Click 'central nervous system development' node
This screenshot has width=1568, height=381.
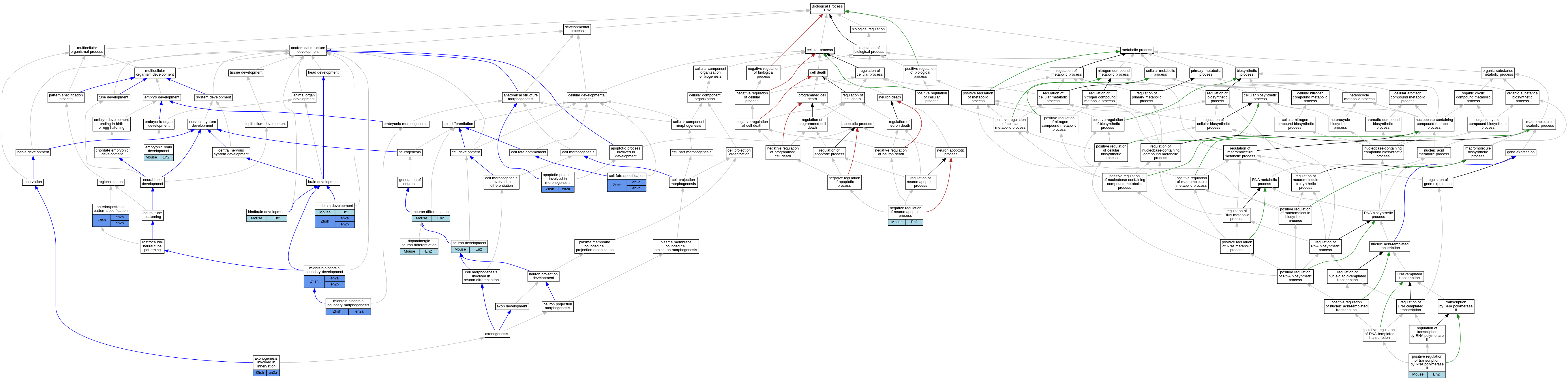click(x=231, y=152)
